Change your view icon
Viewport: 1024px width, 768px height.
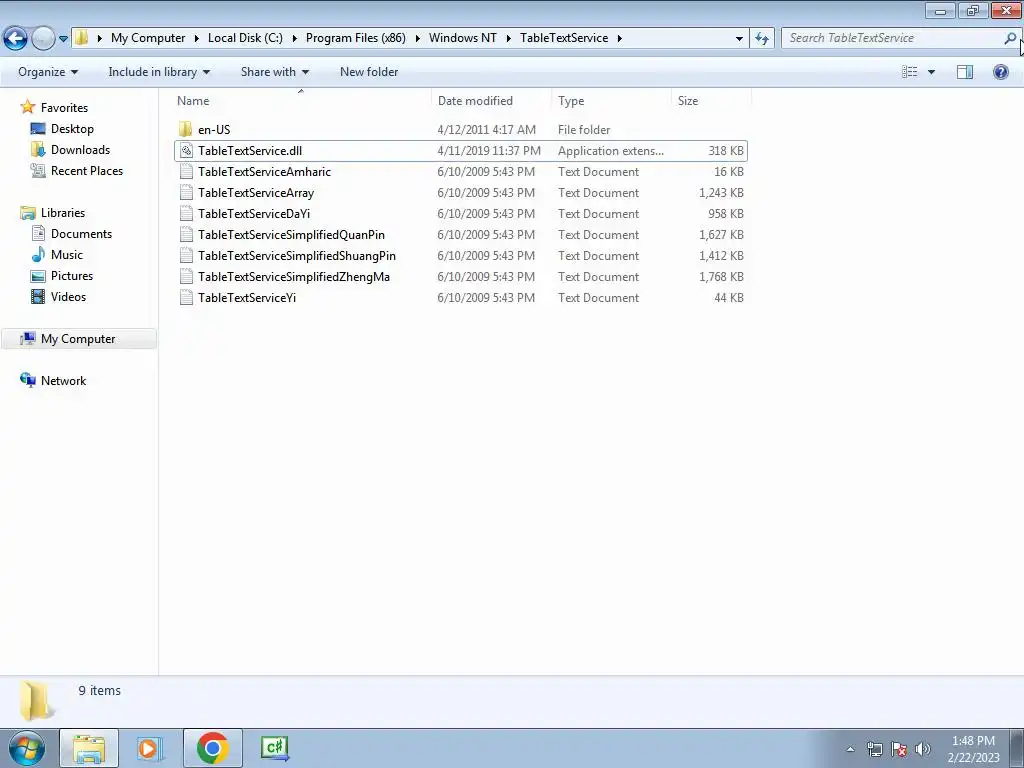pos(910,72)
